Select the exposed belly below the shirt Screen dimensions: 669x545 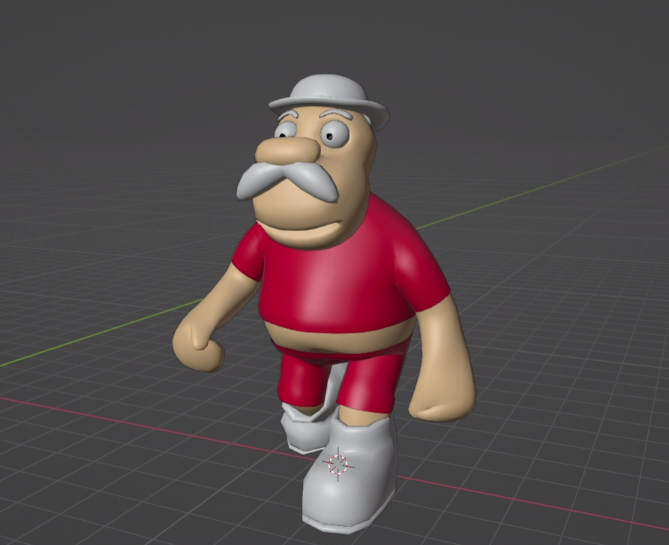[341, 339]
